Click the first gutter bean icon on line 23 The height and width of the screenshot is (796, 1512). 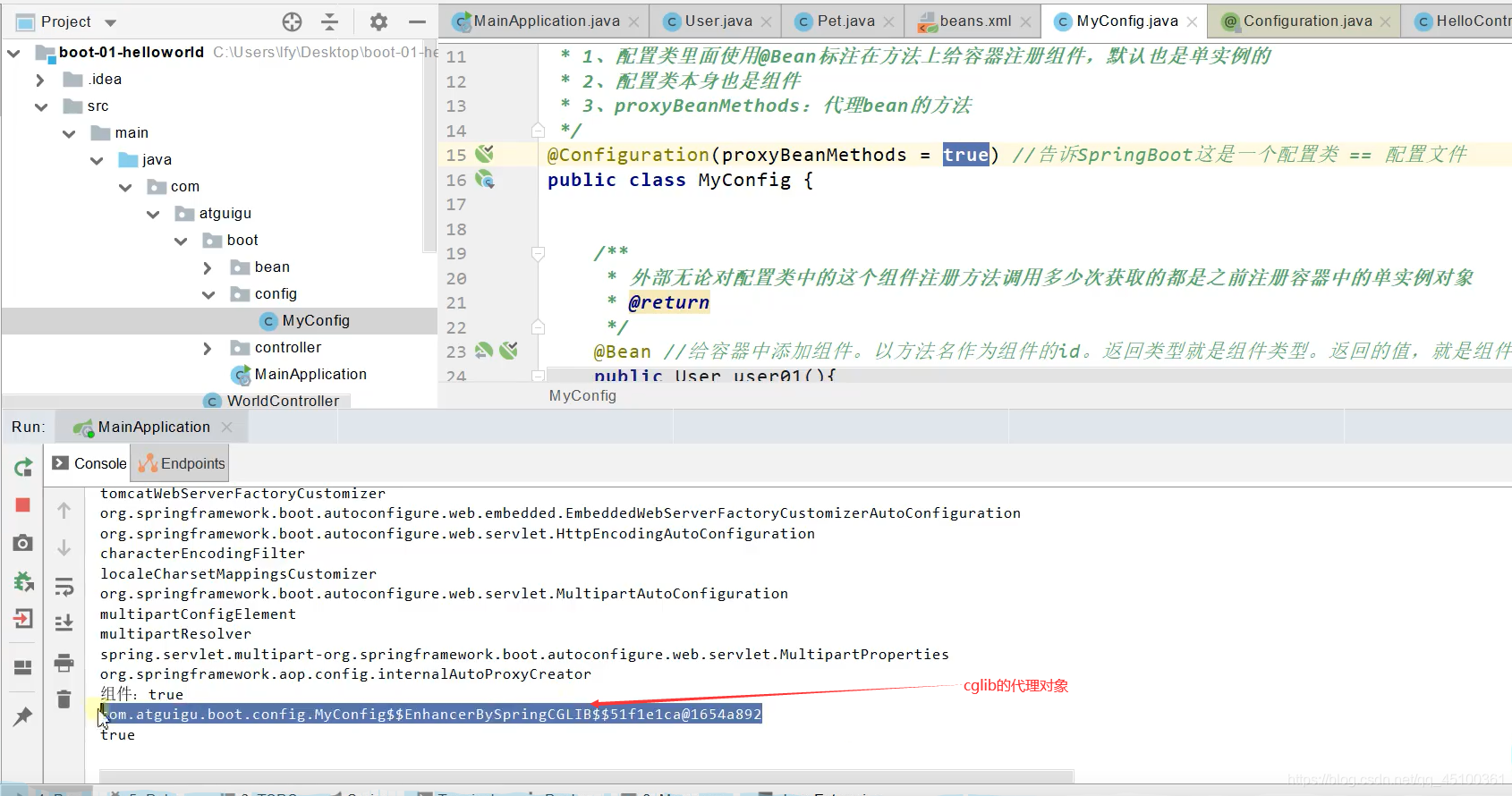484,351
